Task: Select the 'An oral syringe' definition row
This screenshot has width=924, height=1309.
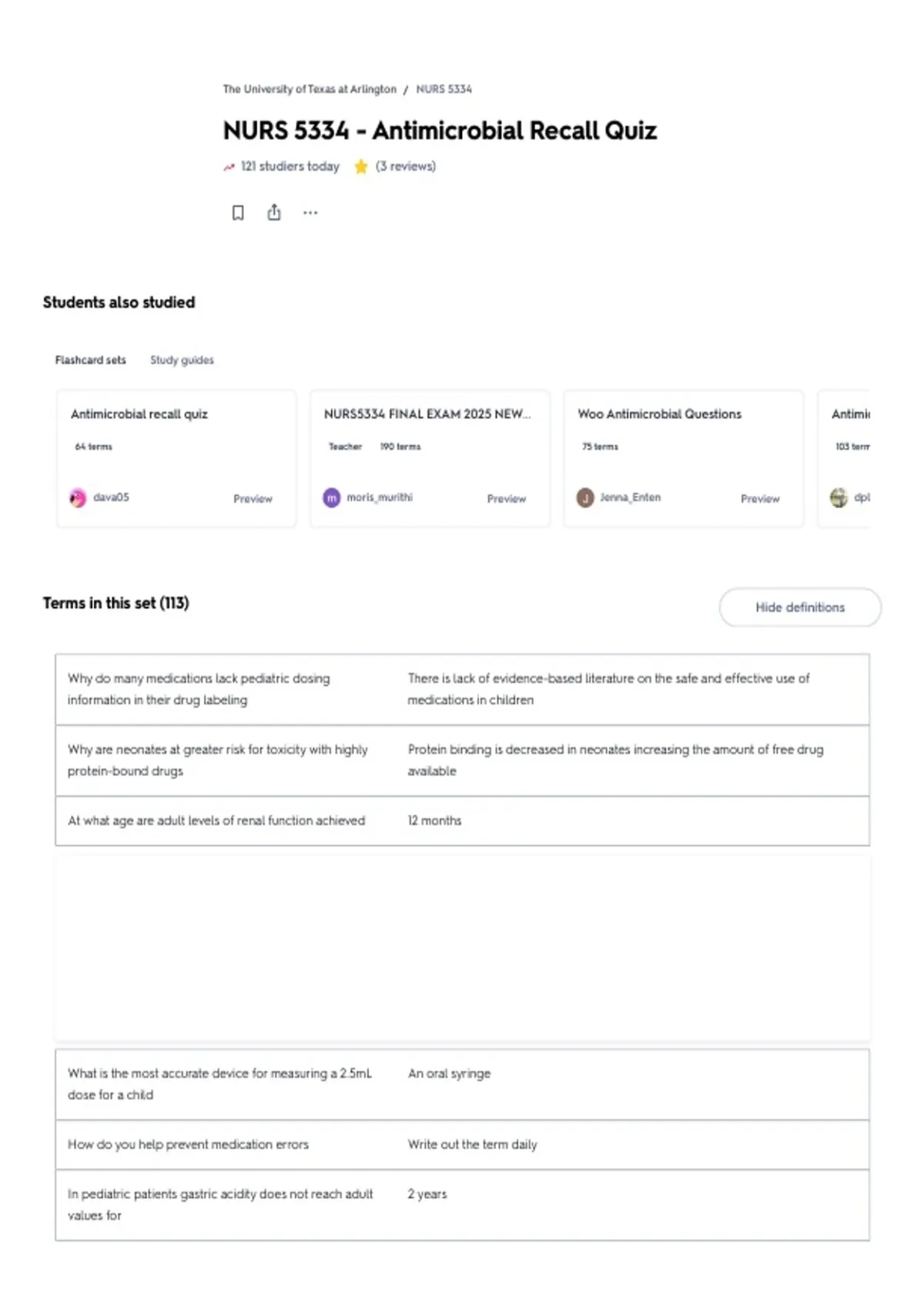Action: [462, 1084]
